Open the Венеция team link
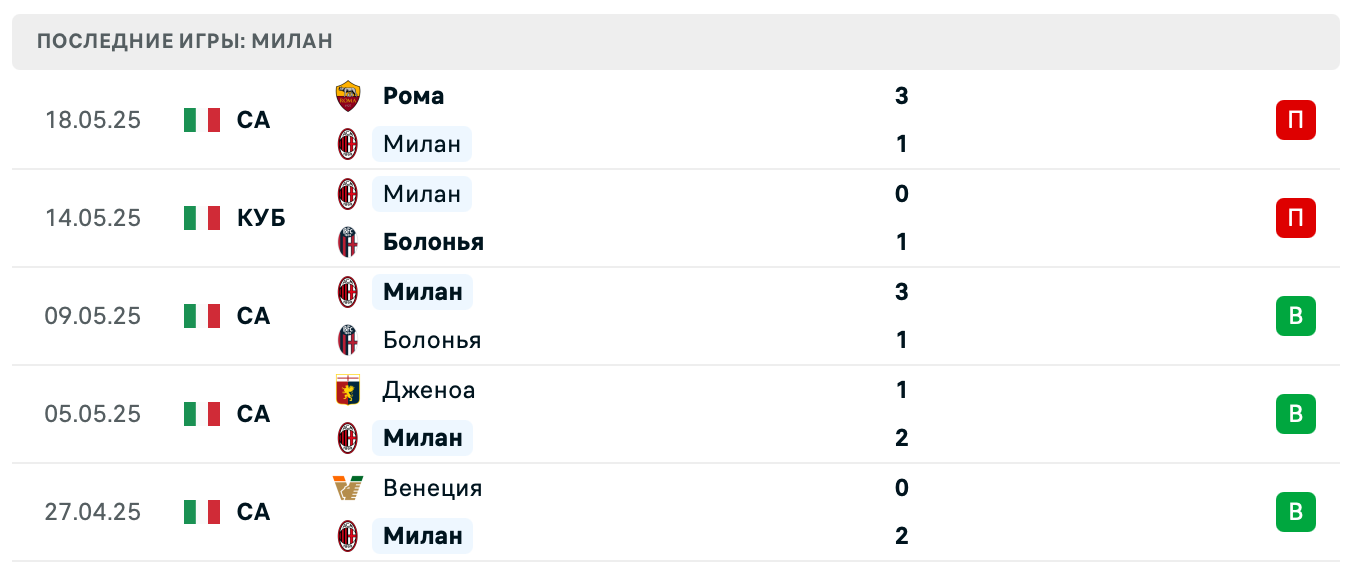This screenshot has height=576, width=1354. click(432, 488)
